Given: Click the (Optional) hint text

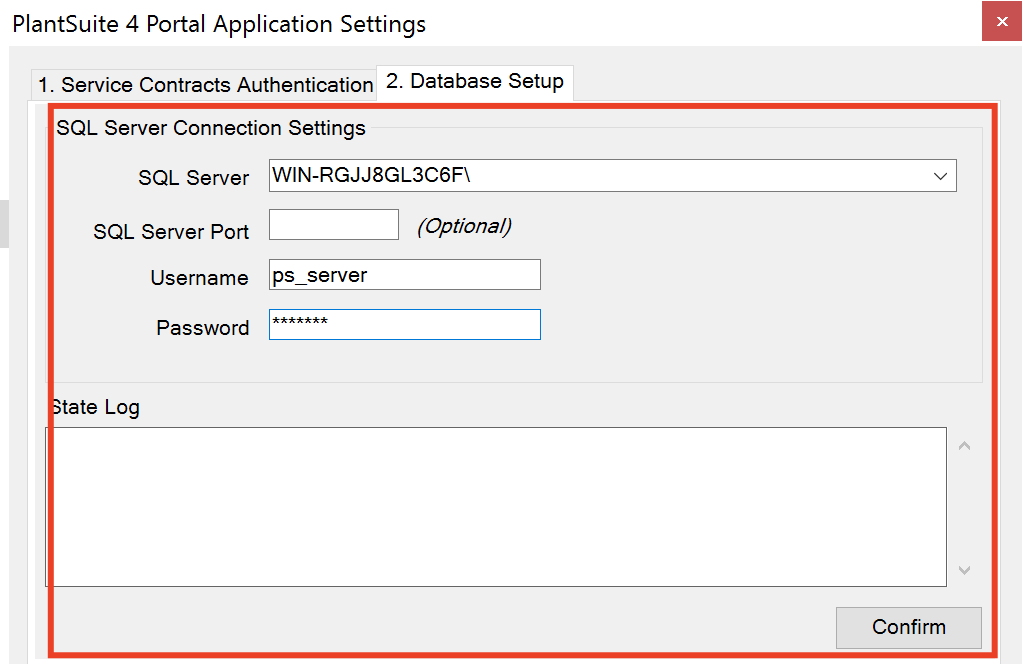Looking at the screenshot, I should point(464,226).
